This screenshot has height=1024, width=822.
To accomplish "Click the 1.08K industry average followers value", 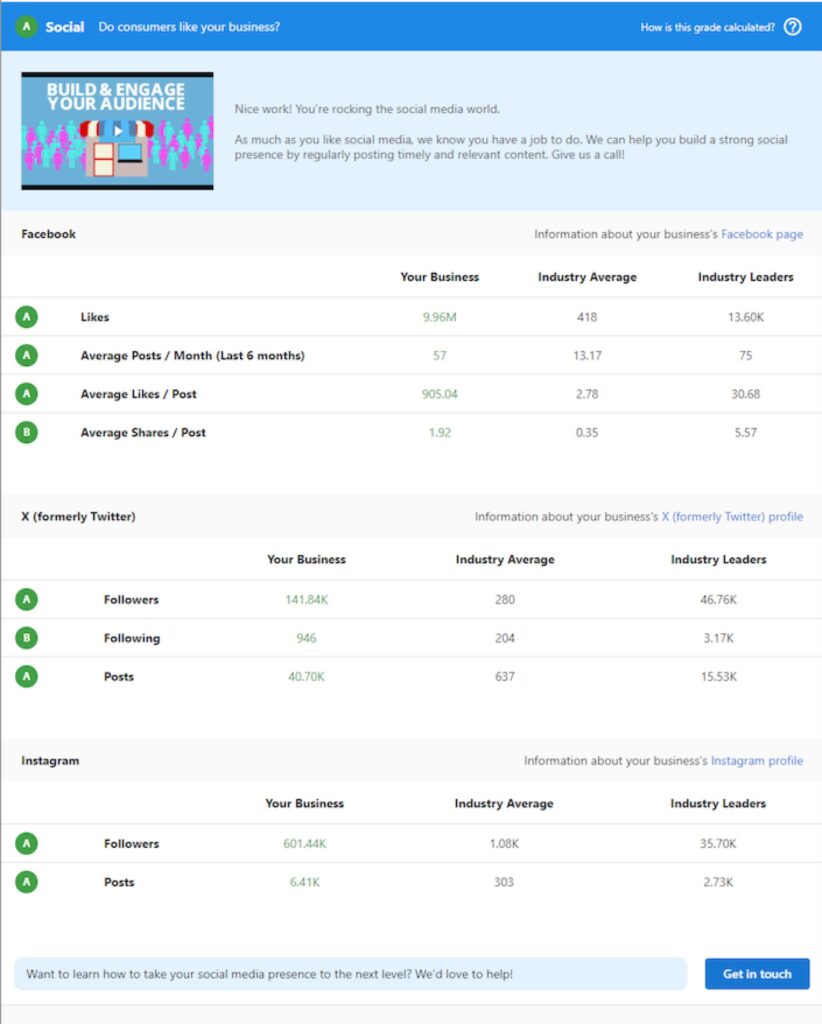I will [504, 844].
